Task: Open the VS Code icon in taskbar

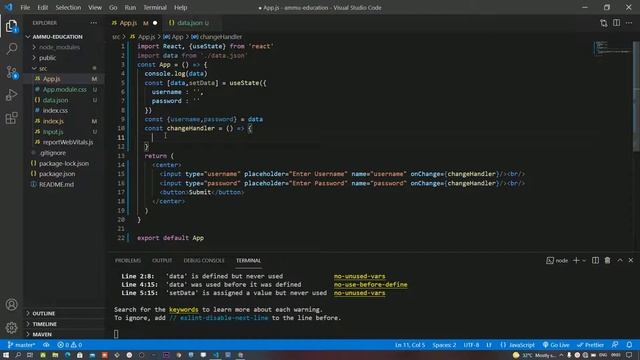Action: [216, 355]
